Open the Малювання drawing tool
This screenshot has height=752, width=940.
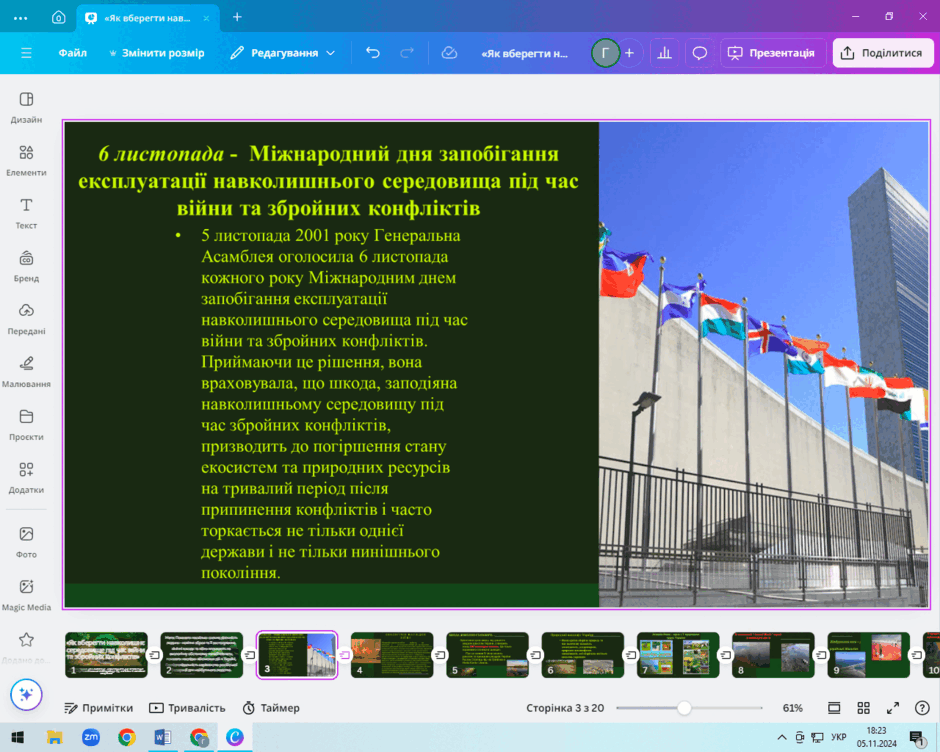point(26,372)
